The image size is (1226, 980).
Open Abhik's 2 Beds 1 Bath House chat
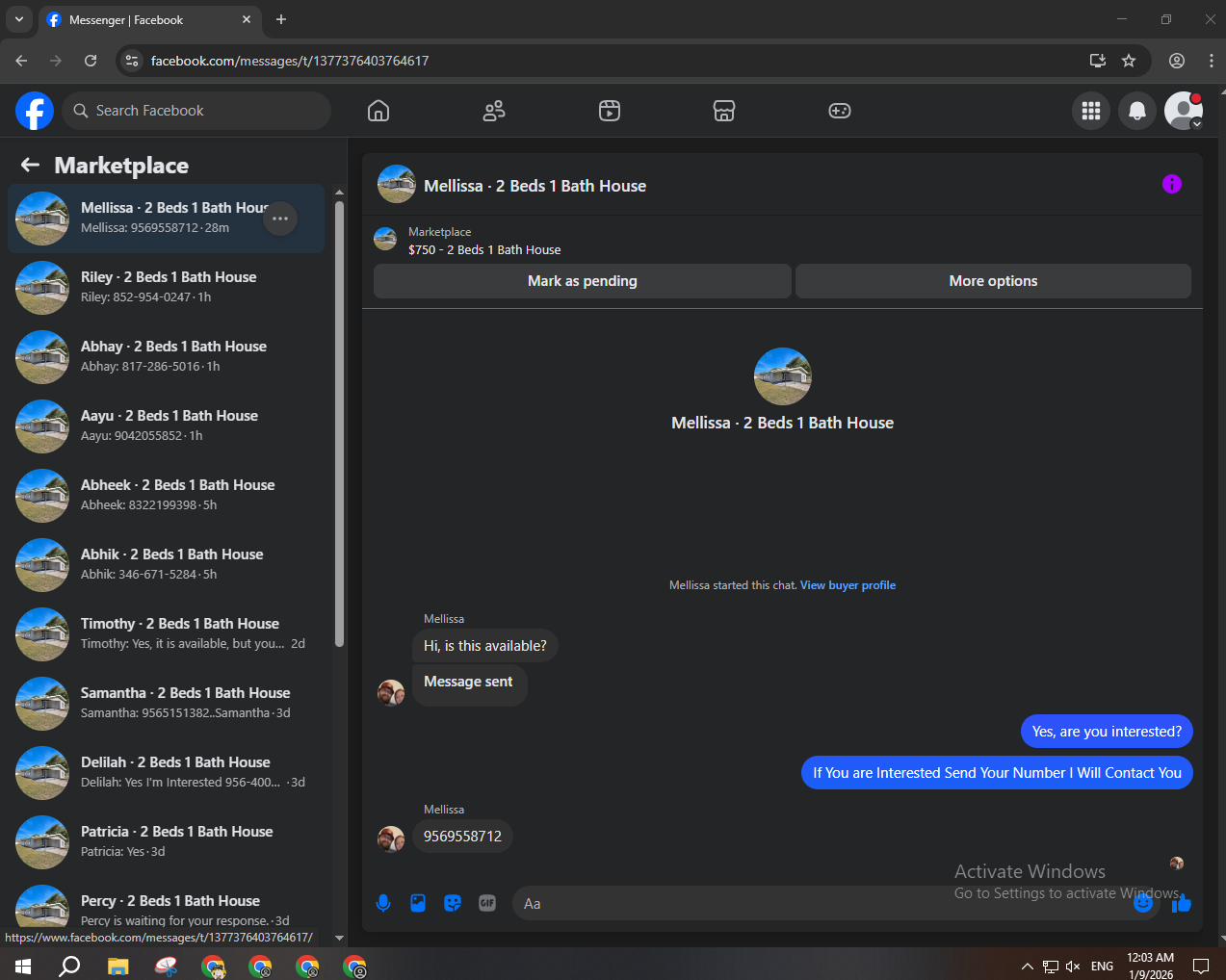tap(166, 565)
